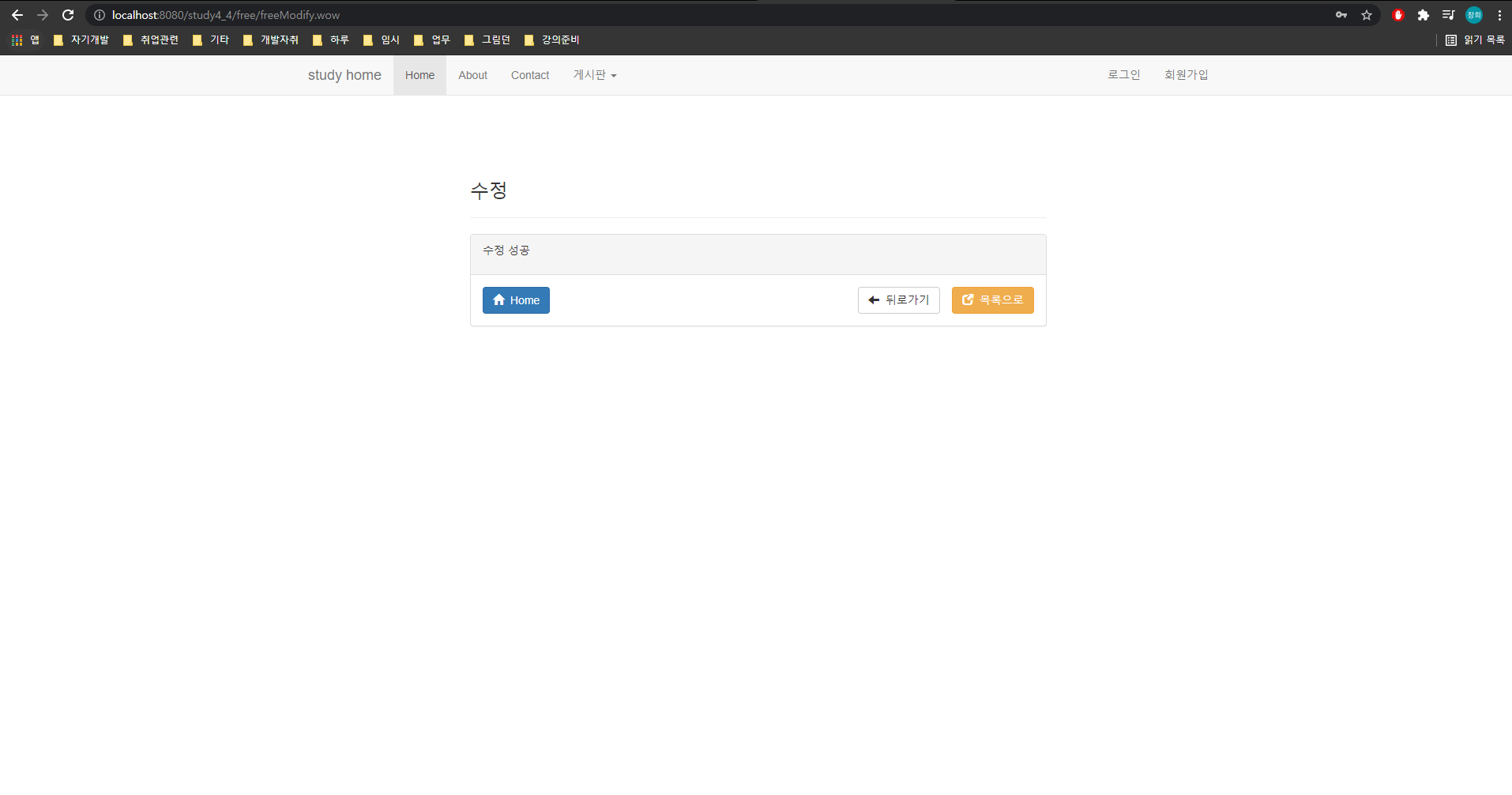Image resolution: width=1512 pixels, height=795 pixels.
Task: Open the apps grid shortcut
Action: click(25, 40)
